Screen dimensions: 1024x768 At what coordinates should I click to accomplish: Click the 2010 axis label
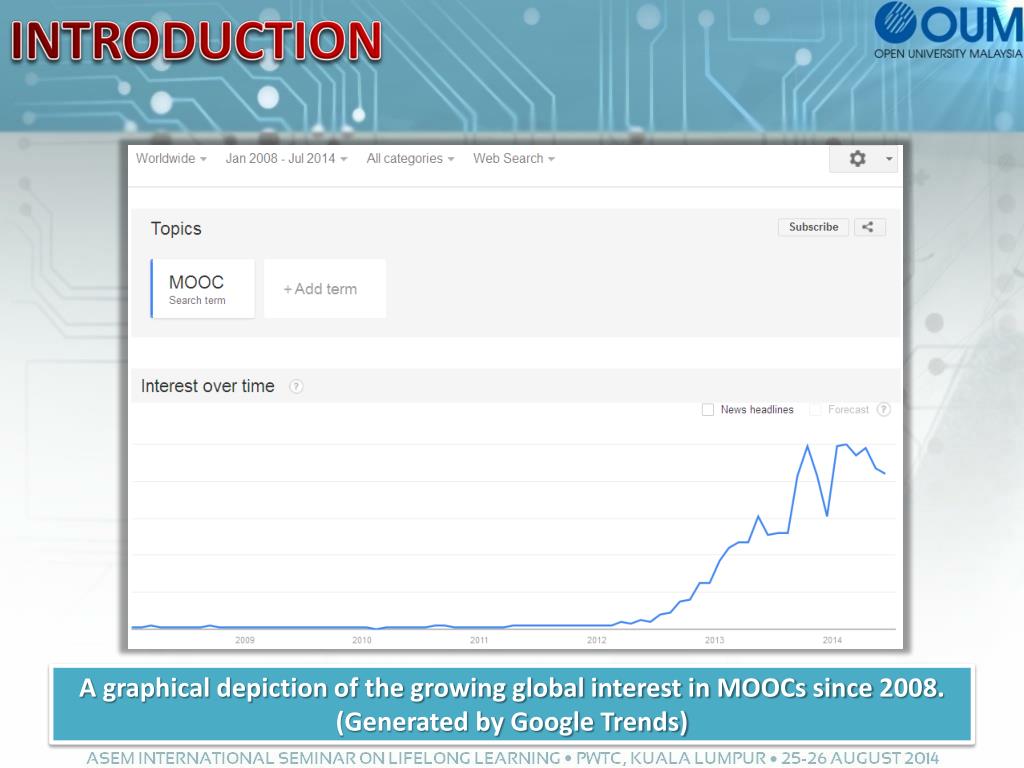click(x=362, y=640)
